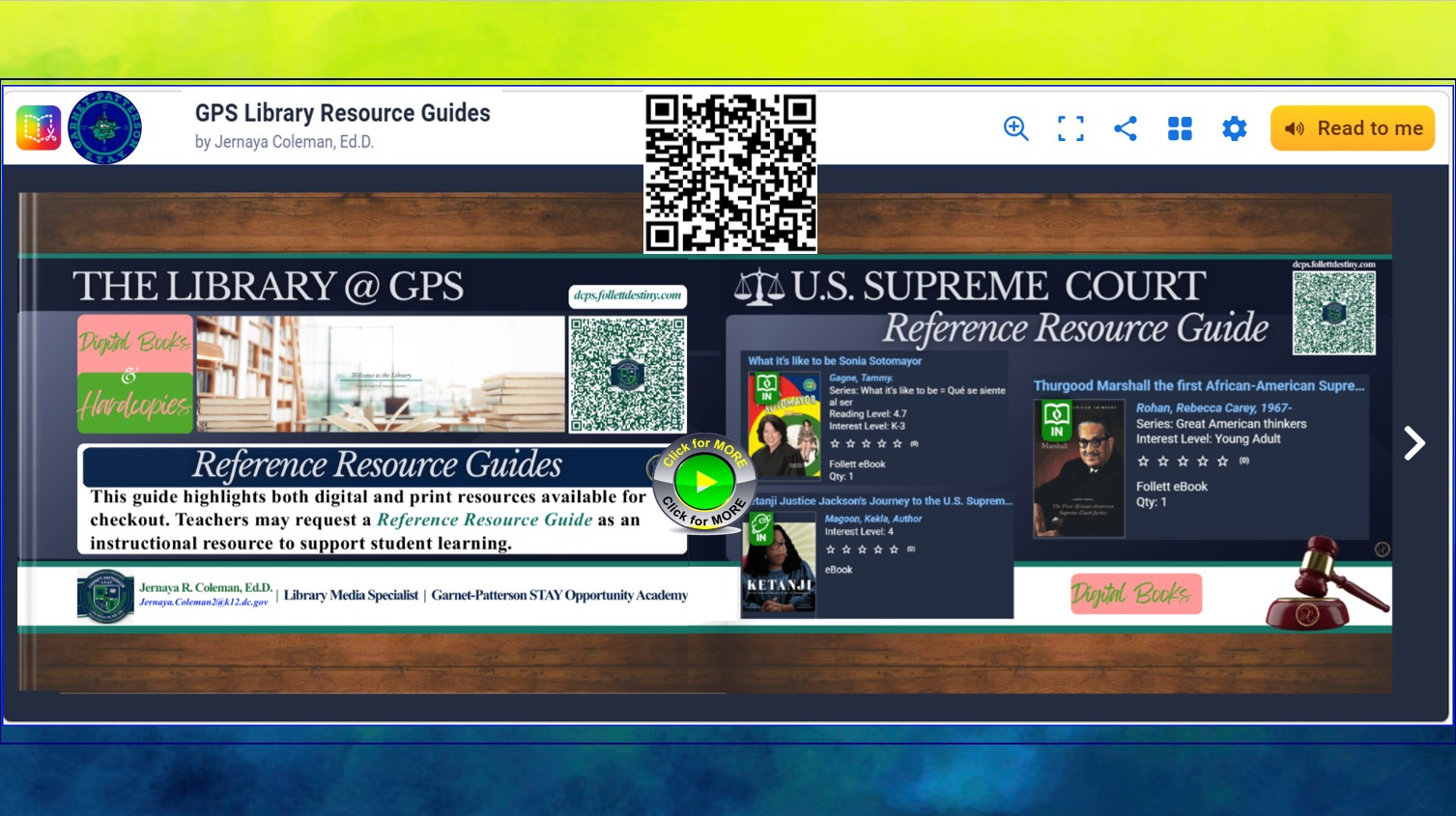The height and width of the screenshot is (816, 1456).
Task: Go to next page with right chevron
Action: point(1414,443)
